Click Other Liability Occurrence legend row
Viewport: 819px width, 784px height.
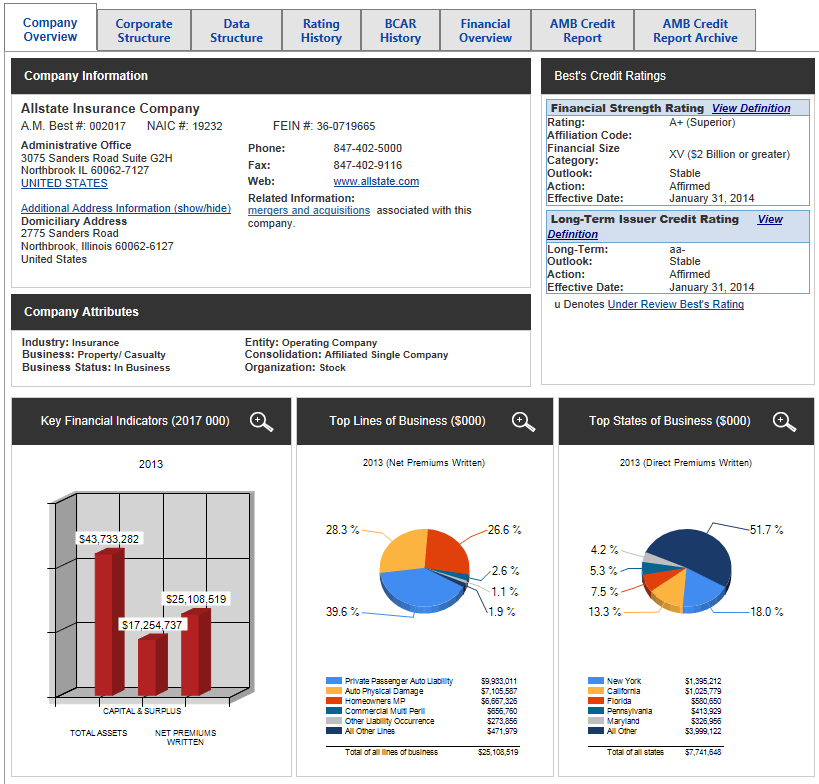tap(422, 721)
